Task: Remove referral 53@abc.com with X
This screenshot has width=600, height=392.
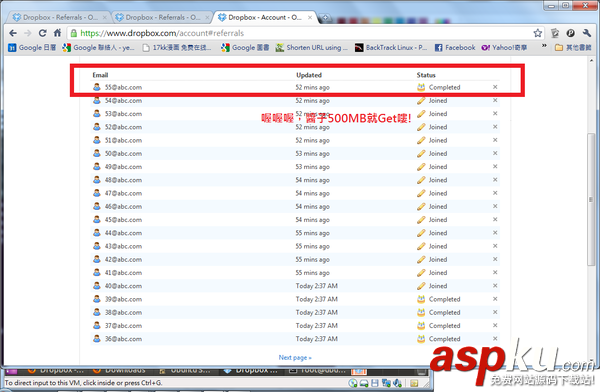Action: point(495,114)
